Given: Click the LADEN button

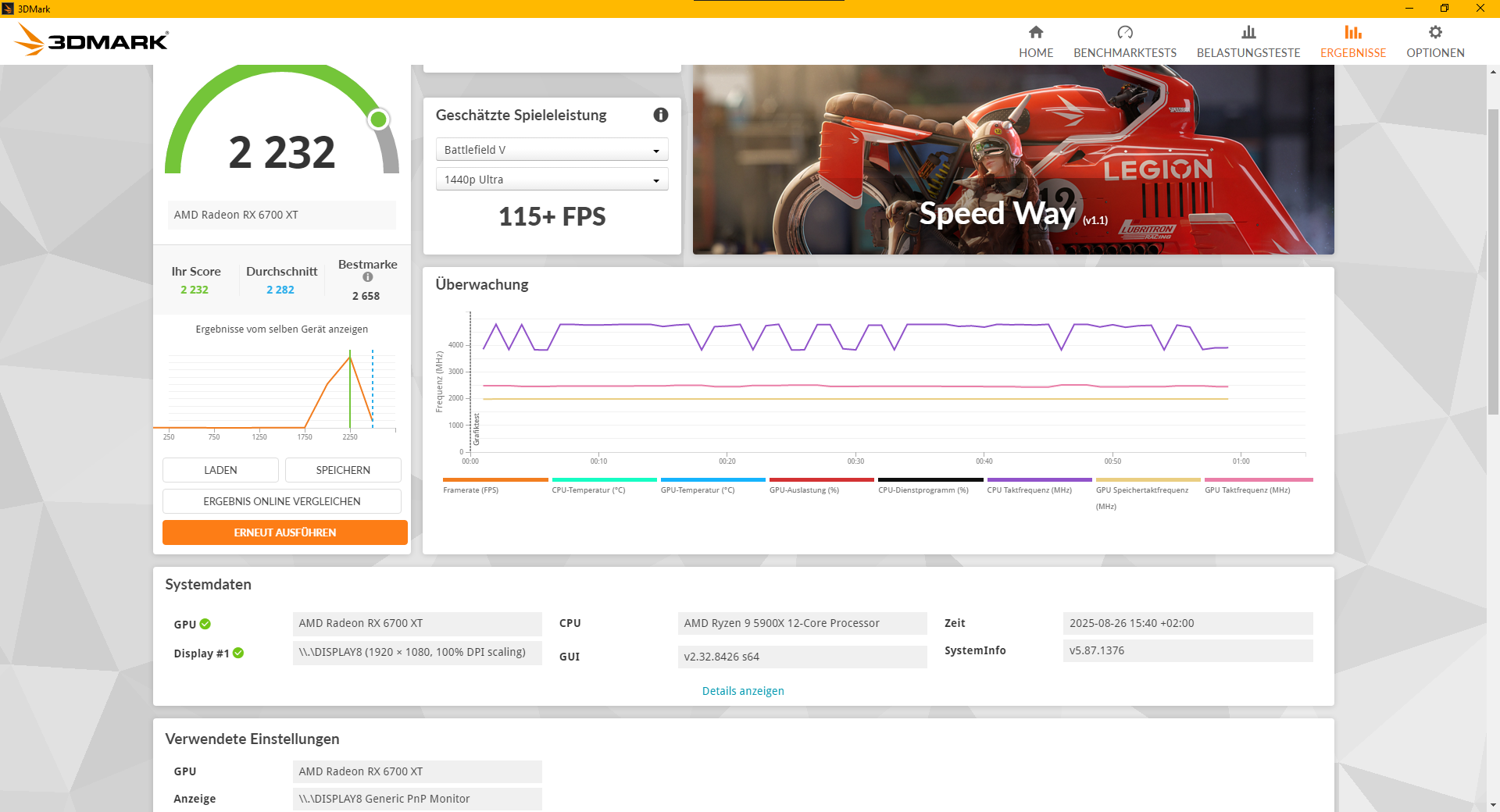Looking at the screenshot, I should pyautogui.click(x=220, y=470).
